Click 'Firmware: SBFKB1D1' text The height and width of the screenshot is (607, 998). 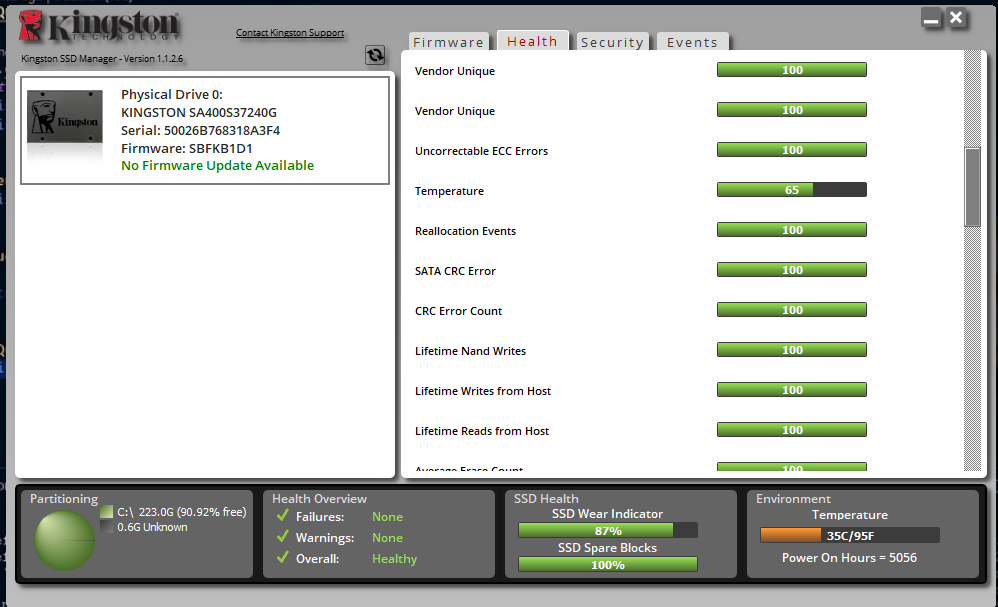tap(186, 148)
